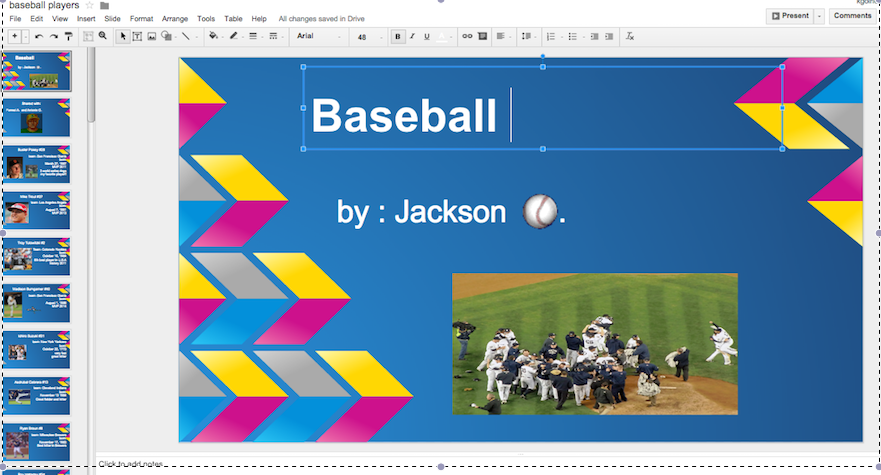Open the Tools menu

206,19
